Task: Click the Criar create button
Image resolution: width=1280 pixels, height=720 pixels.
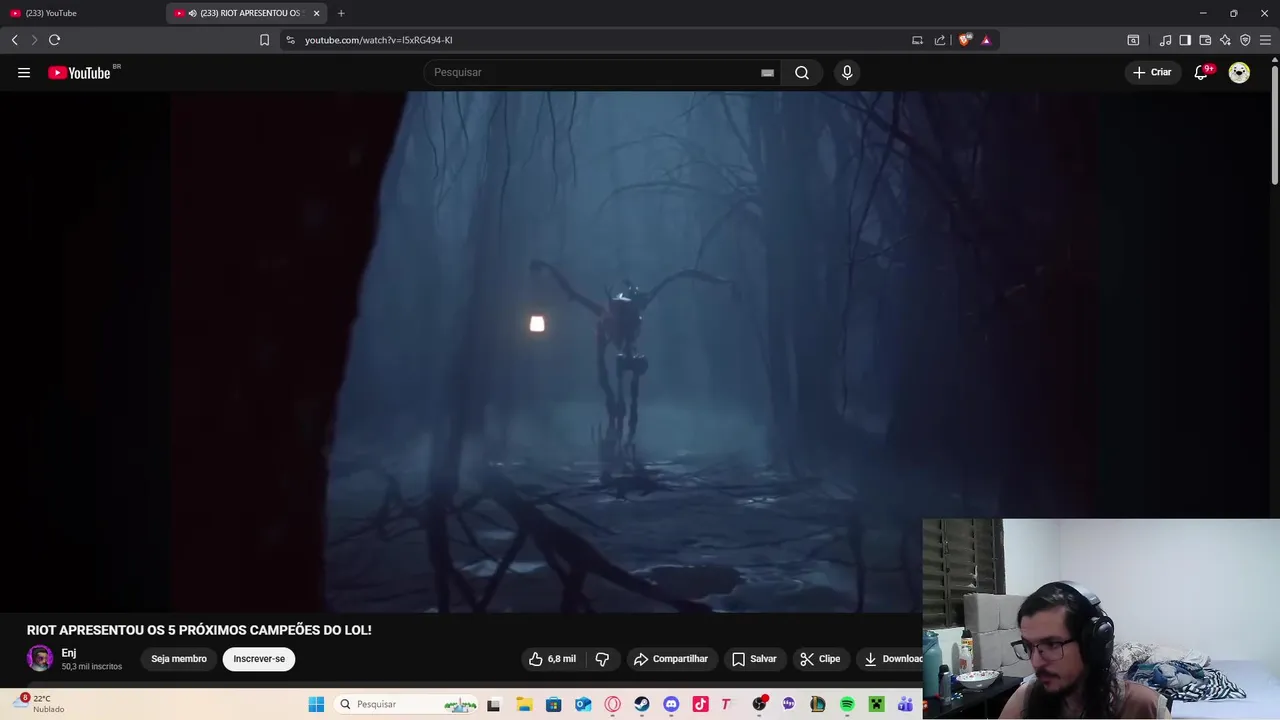Action: 1152,72
